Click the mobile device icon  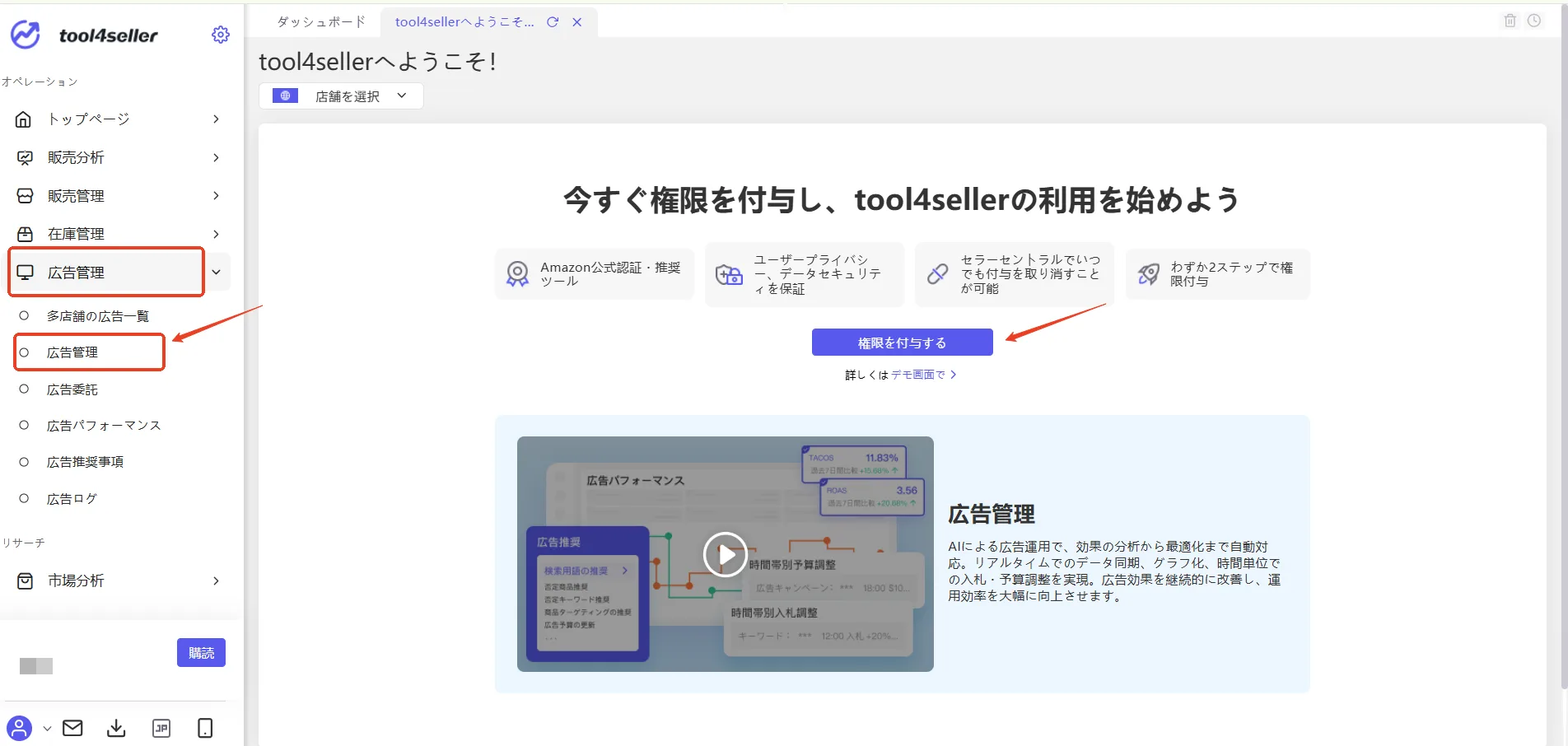point(205,728)
